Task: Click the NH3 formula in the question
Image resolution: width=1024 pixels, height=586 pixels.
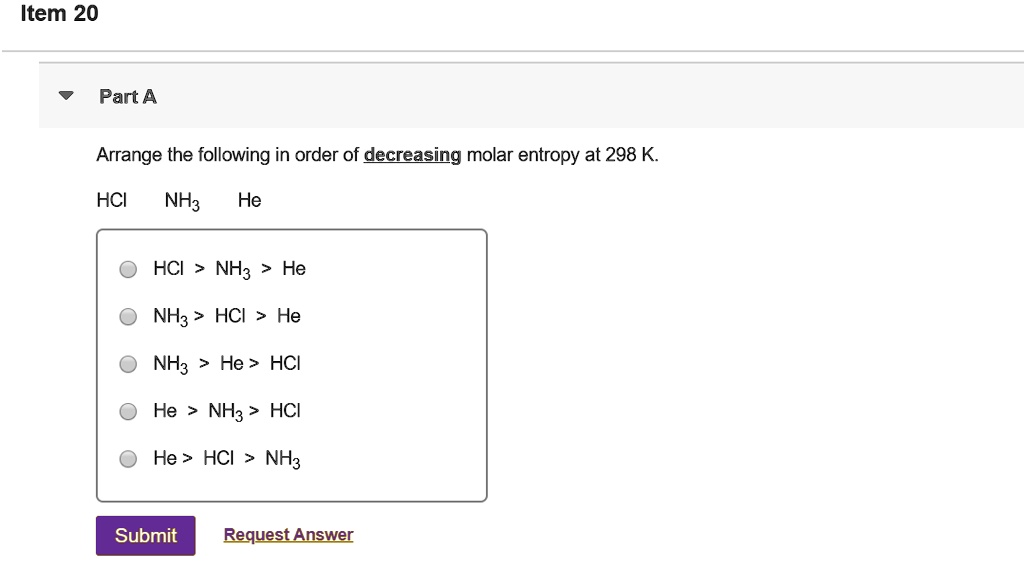Action: pyautogui.click(x=180, y=200)
